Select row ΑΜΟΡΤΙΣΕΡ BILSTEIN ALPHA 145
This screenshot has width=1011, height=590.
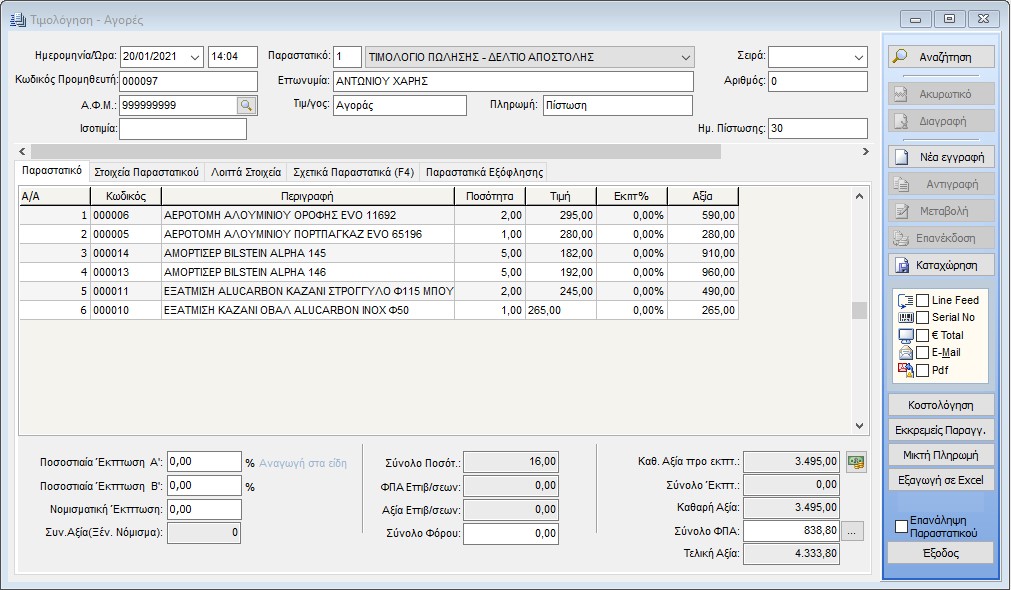(379, 253)
